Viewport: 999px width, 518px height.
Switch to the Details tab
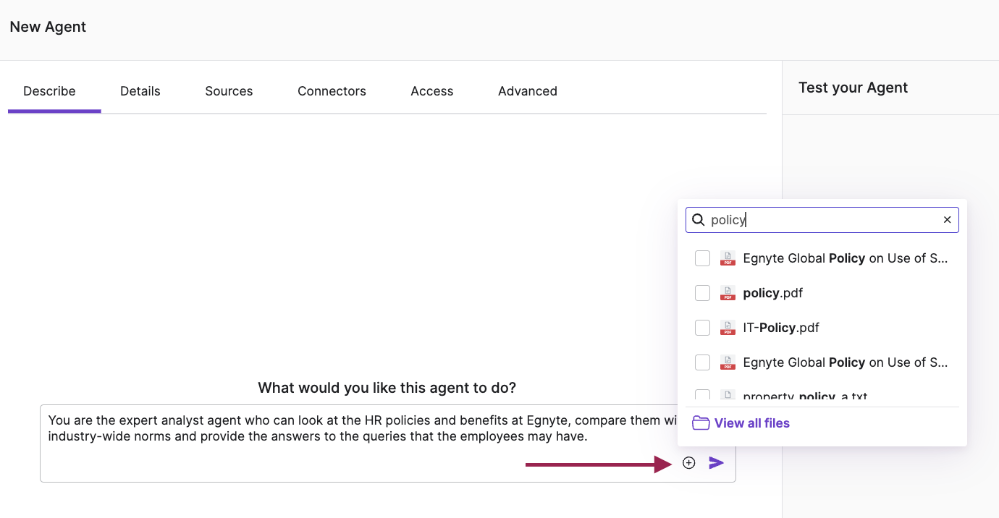140,91
